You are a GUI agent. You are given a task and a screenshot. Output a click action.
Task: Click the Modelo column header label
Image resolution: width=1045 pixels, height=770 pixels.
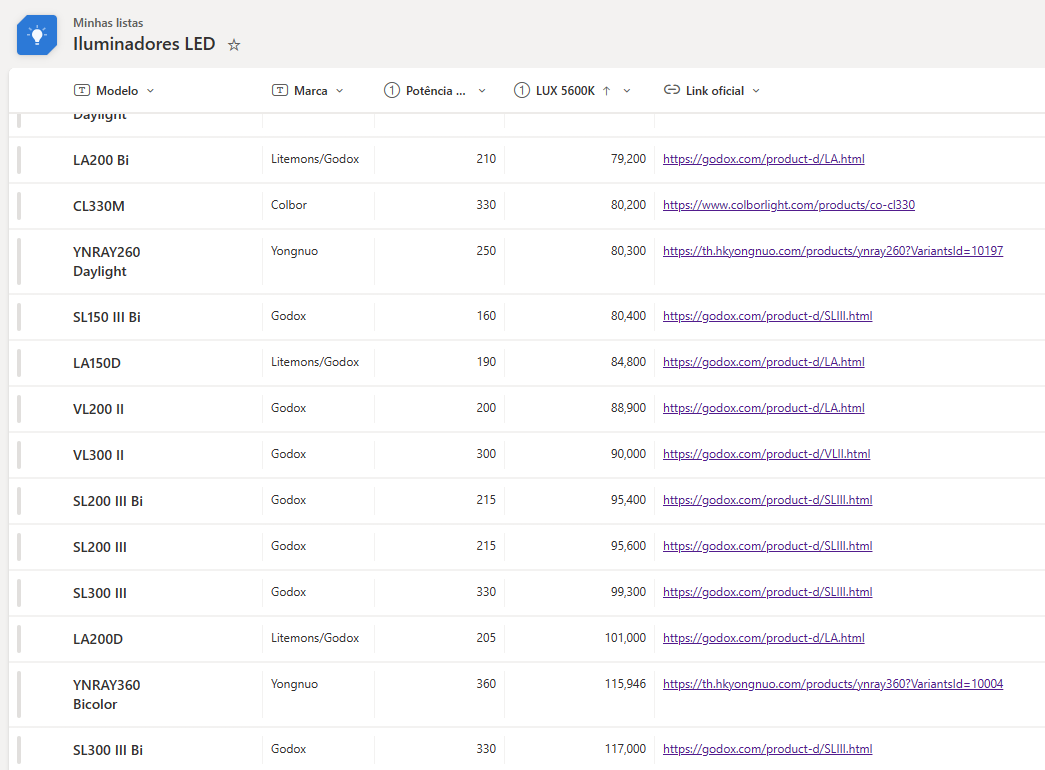point(117,91)
